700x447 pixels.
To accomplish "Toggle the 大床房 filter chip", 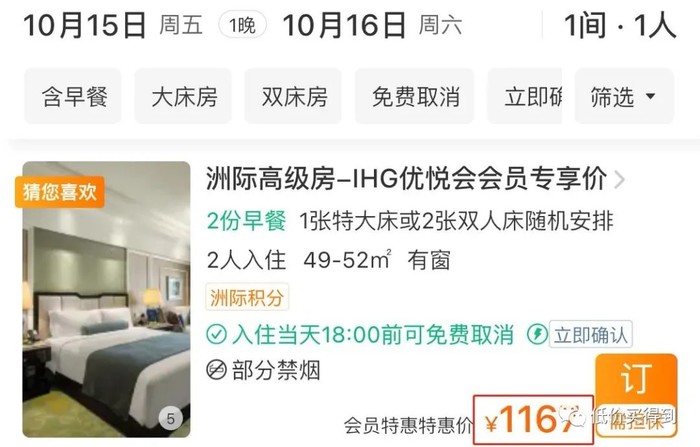I will [183, 96].
